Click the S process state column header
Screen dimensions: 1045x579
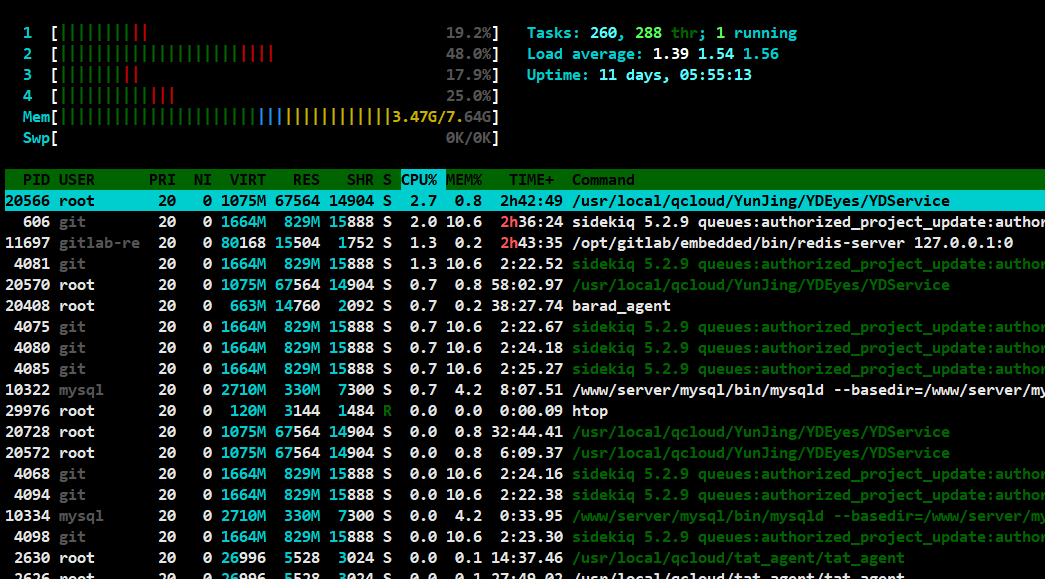[385, 180]
